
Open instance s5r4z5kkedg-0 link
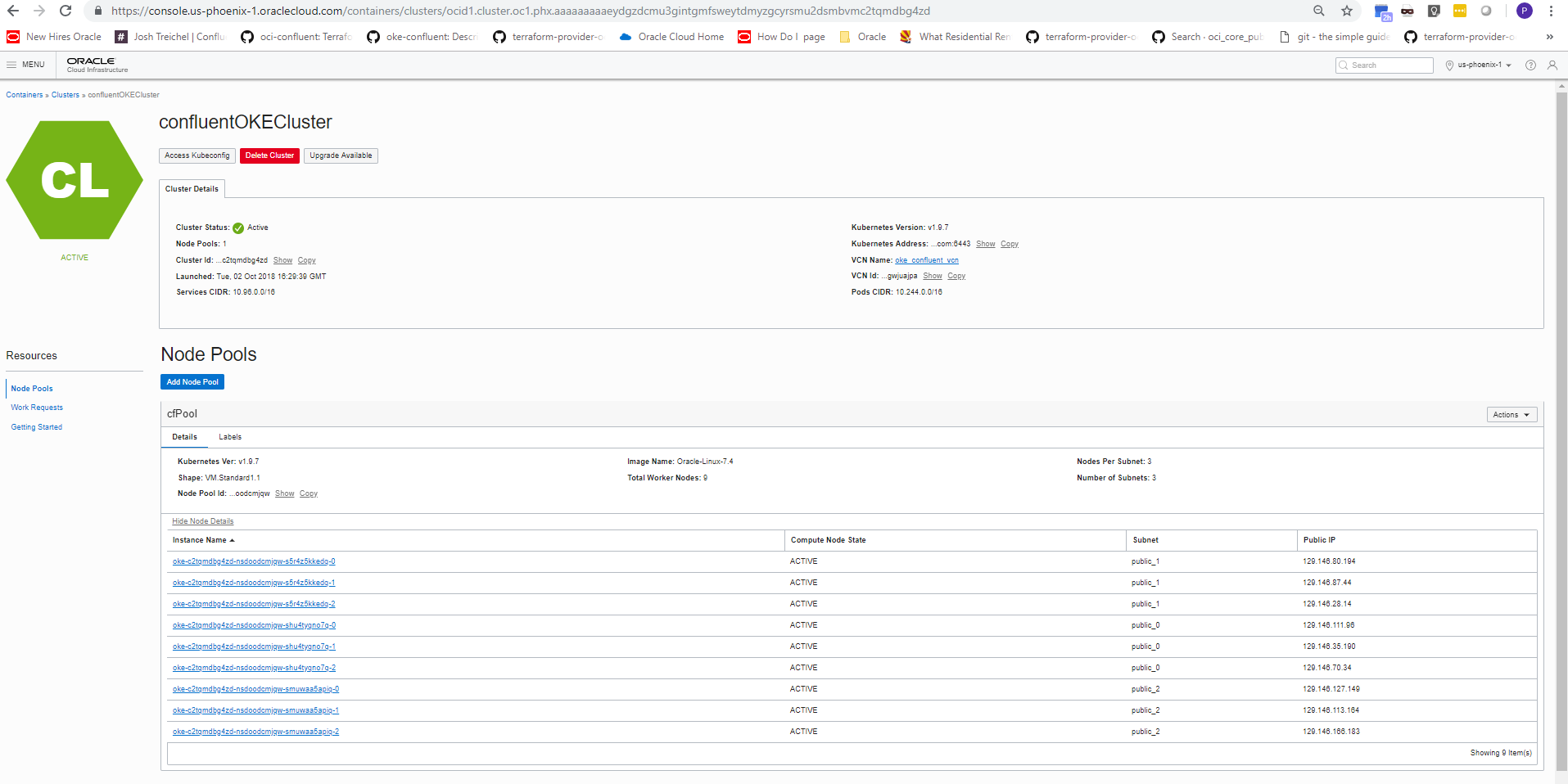pos(254,561)
